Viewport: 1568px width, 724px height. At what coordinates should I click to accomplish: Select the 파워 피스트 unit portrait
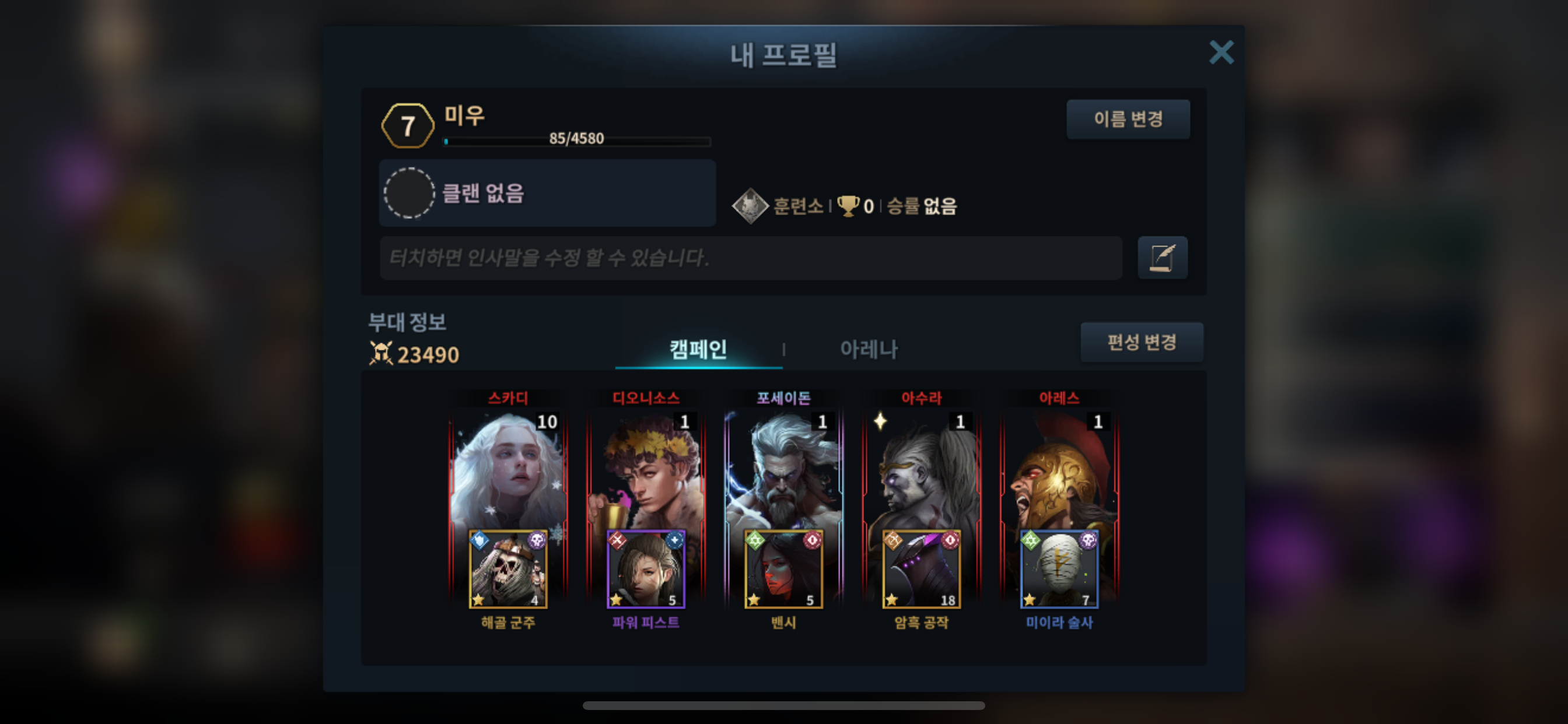click(646, 569)
